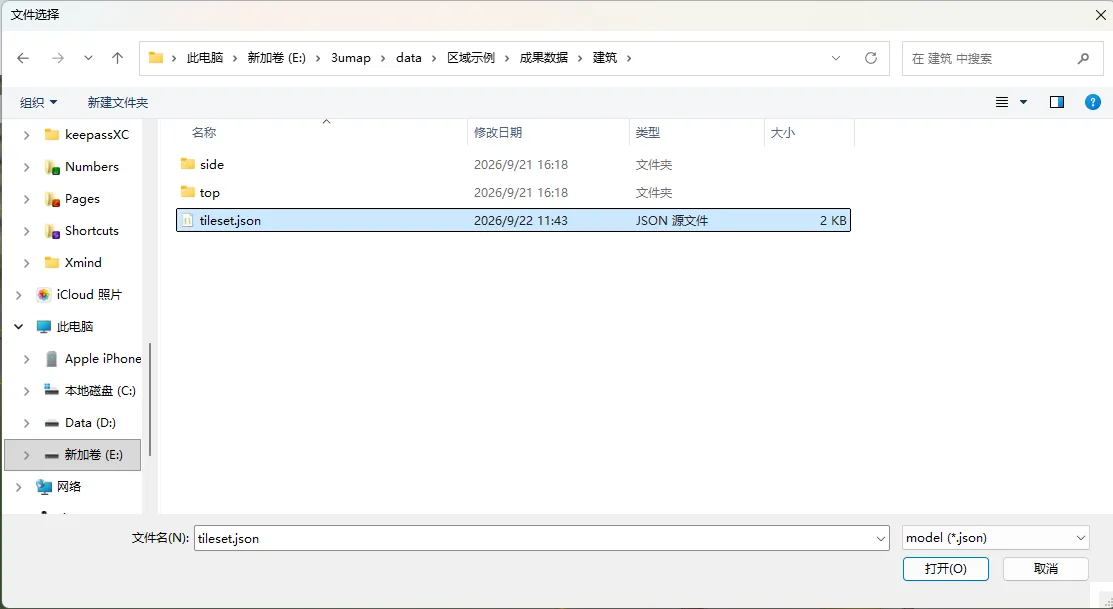Navigate to data in the breadcrumb

[x=409, y=58]
